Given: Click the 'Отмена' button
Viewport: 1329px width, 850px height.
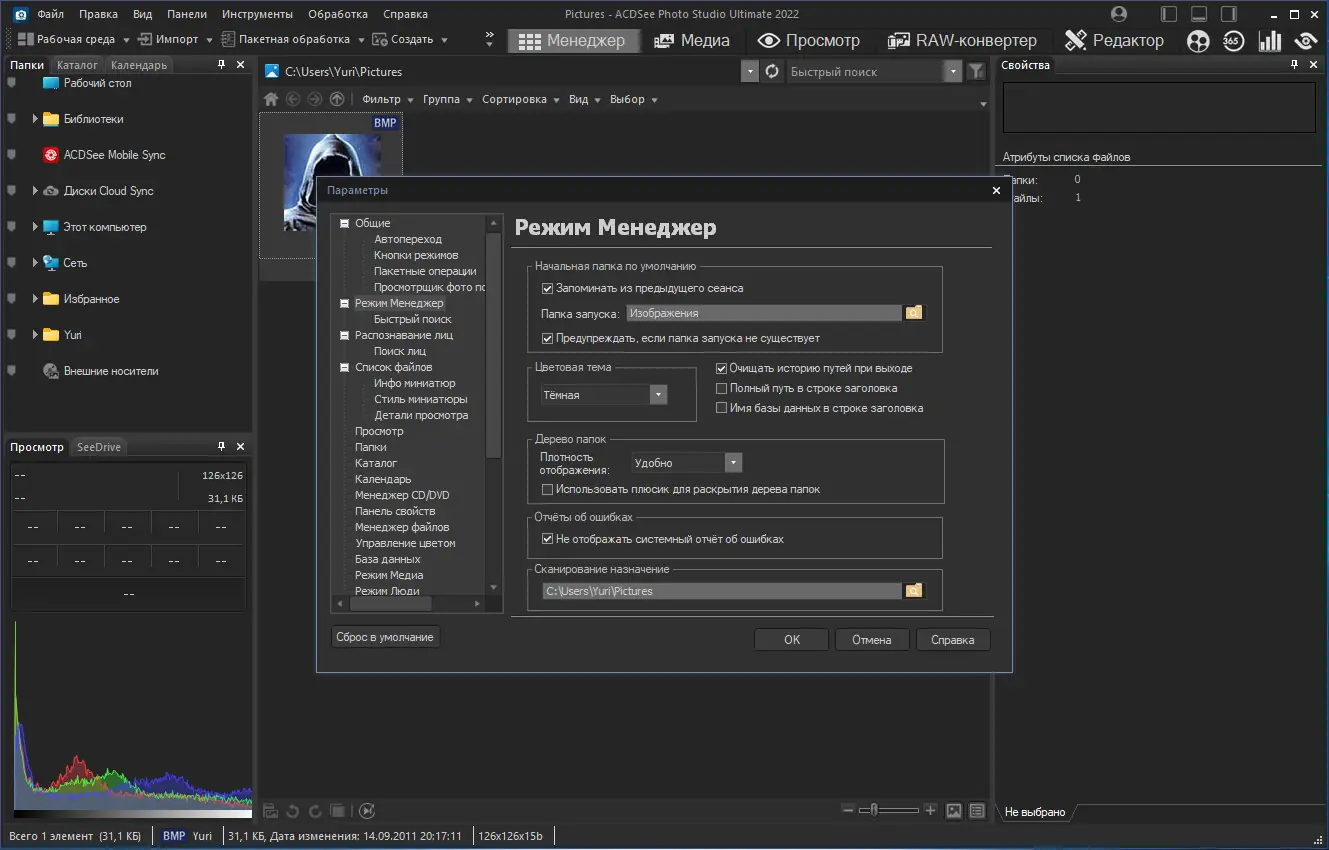Looking at the screenshot, I should (872, 640).
